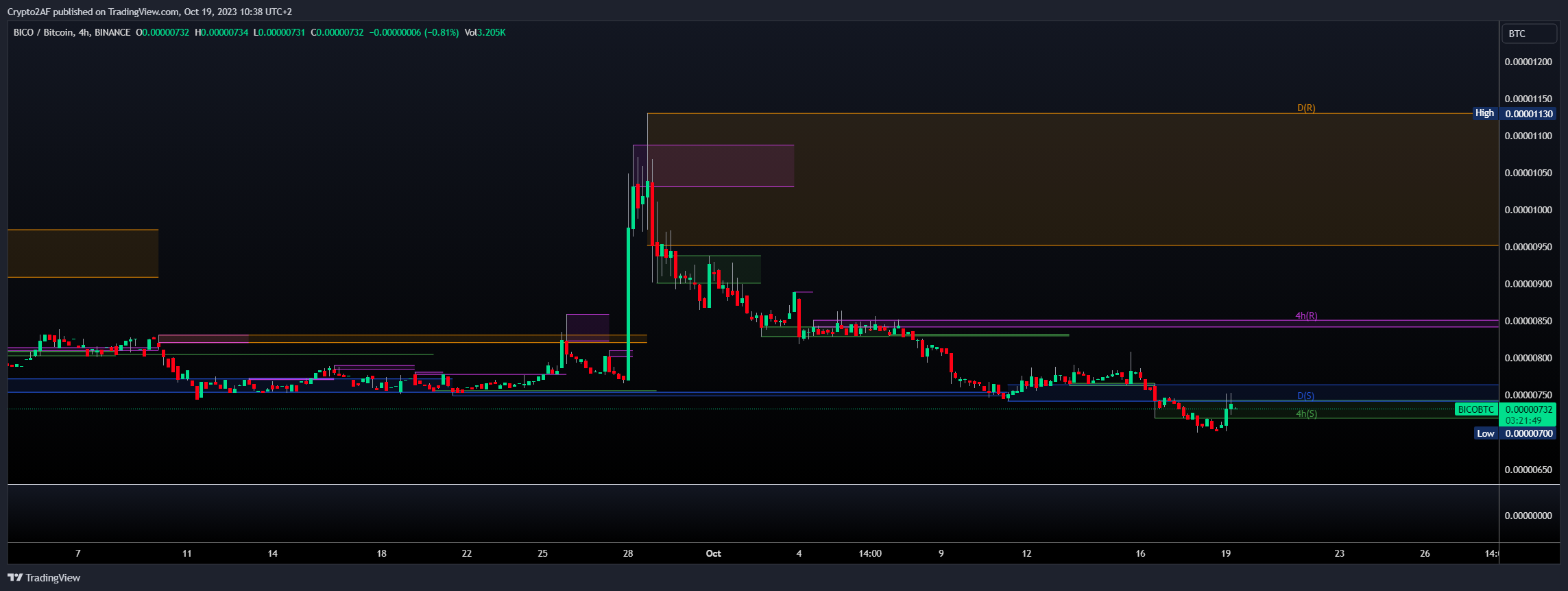Click the 0.00000950 price axis label

click(x=1527, y=247)
